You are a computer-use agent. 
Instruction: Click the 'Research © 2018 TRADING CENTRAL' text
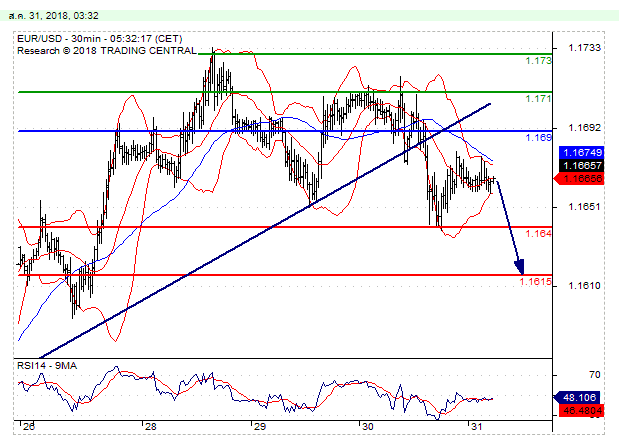107,51
